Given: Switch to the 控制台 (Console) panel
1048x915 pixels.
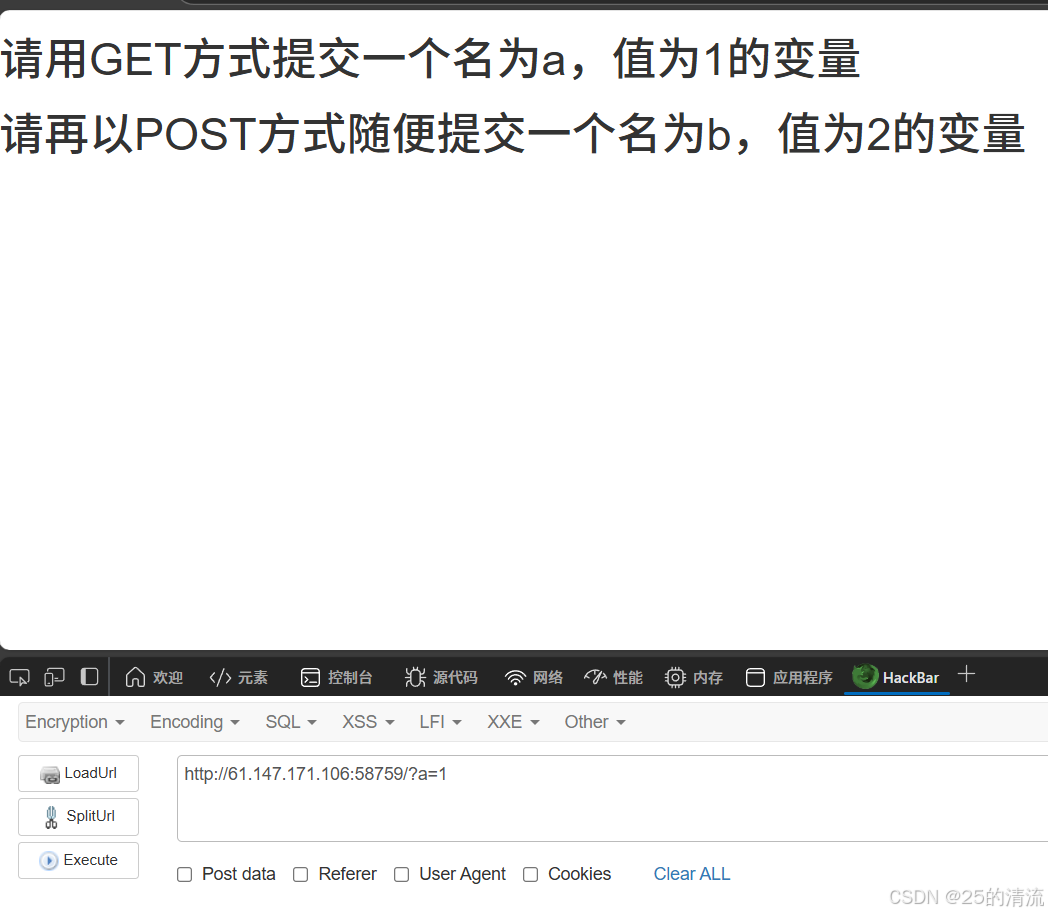Looking at the screenshot, I should pyautogui.click(x=336, y=677).
